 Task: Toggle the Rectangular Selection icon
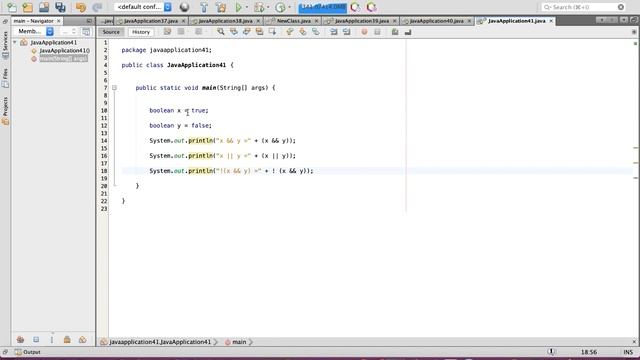tap(272, 32)
